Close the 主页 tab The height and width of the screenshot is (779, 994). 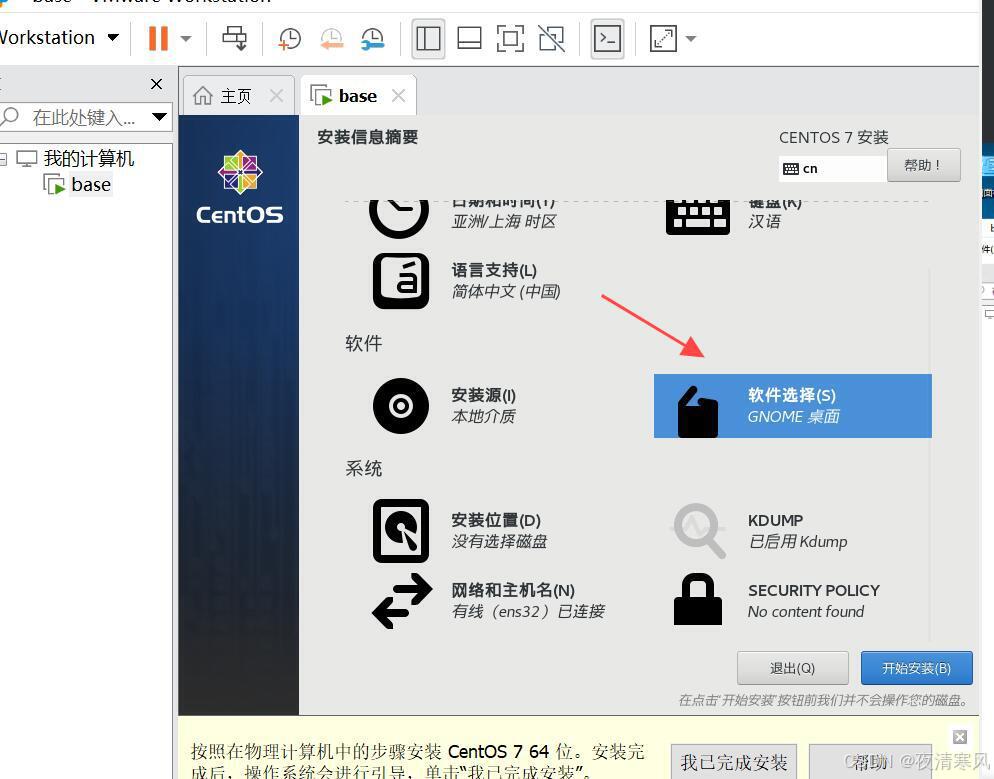pos(276,96)
